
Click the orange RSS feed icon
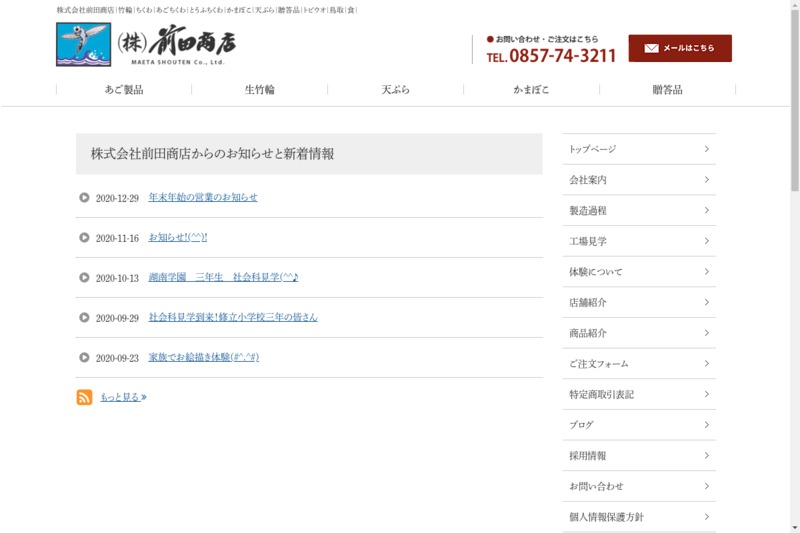pos(85,397)
